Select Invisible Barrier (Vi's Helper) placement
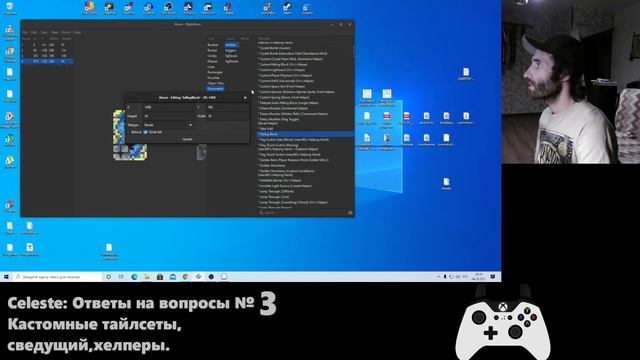Screen dimensions: 640x360 tap(280, 180)
